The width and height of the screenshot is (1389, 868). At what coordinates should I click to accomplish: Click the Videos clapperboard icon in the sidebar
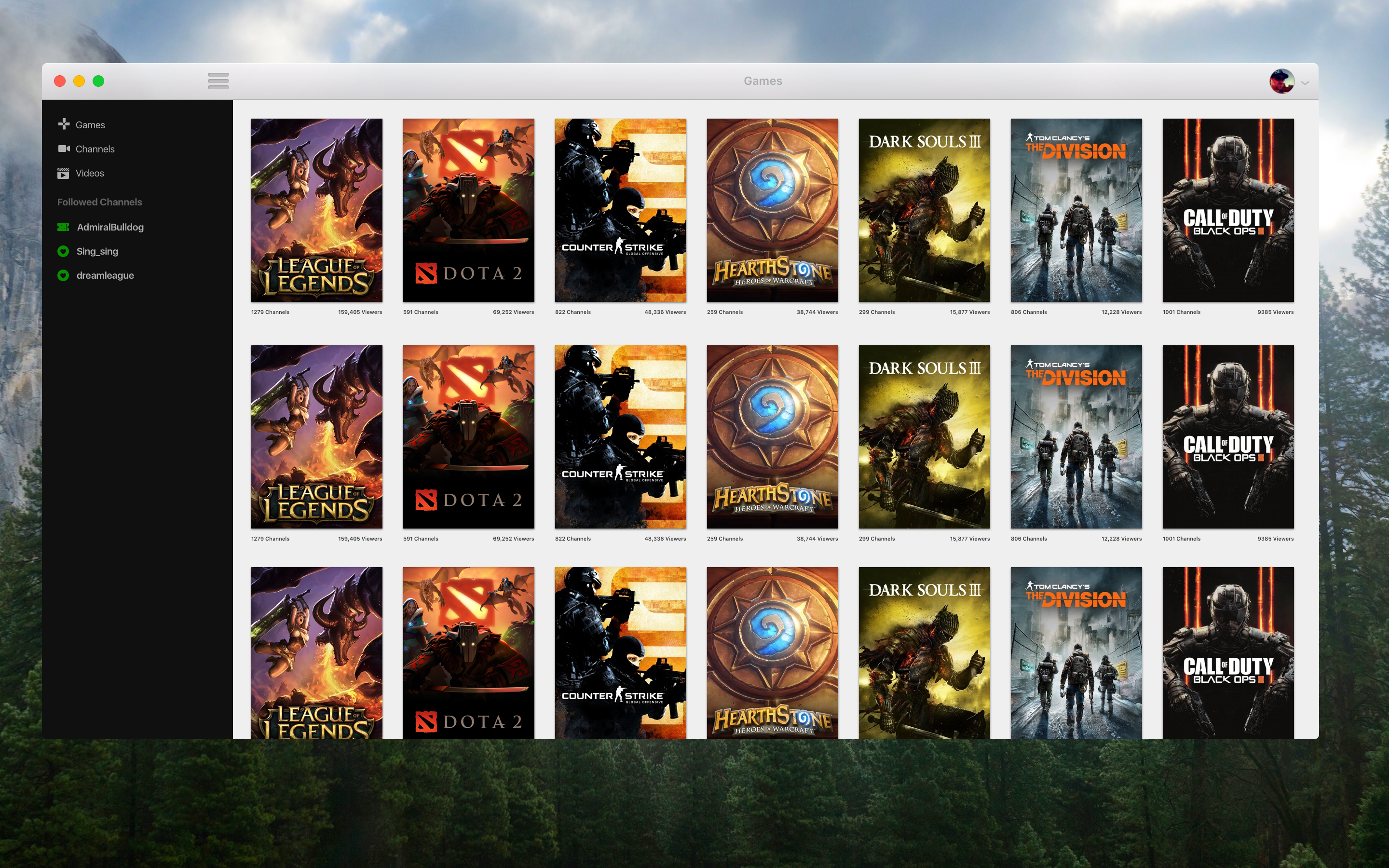[63, 173]
